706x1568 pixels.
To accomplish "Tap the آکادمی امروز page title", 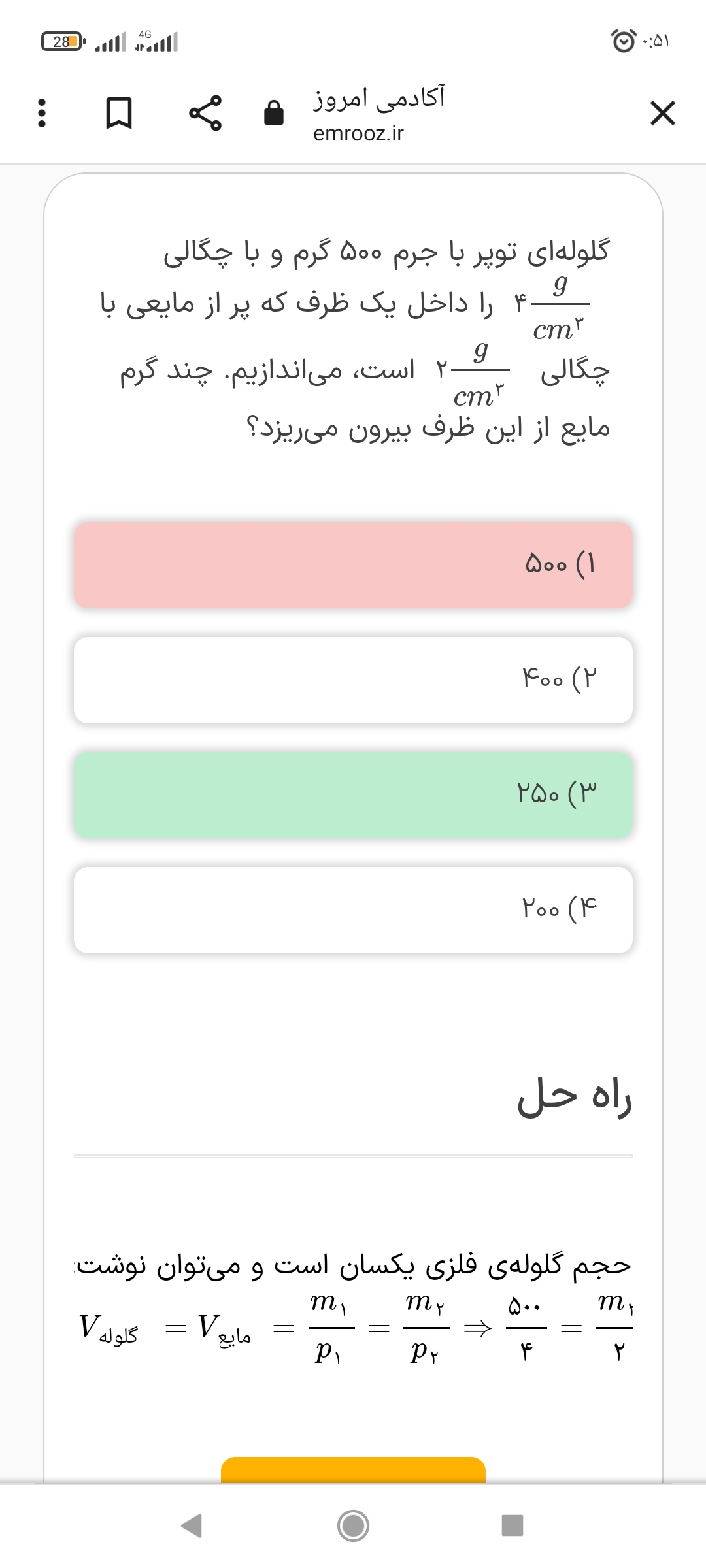I will [379, 98].
